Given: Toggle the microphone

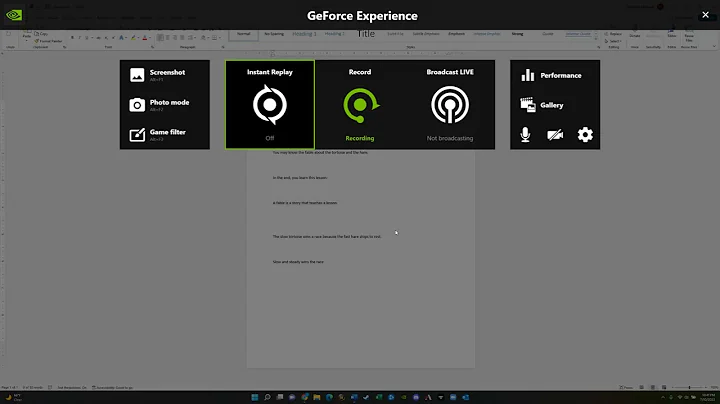Looking at the screenshot, I should (525, 135).
